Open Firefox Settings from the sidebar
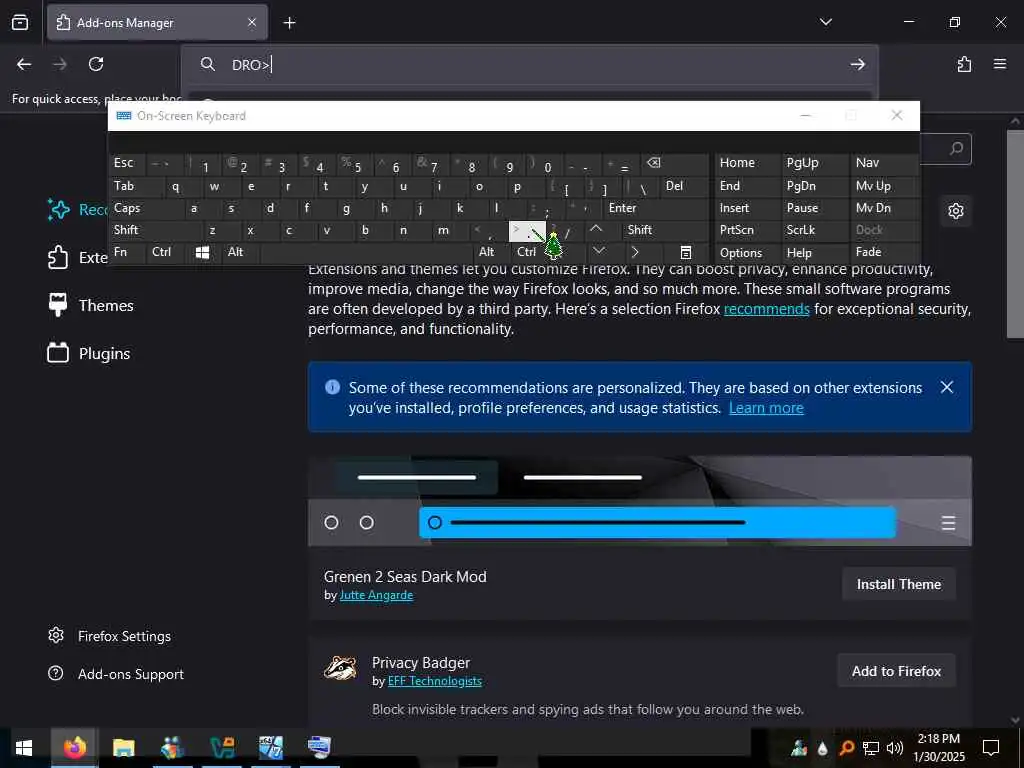The width and height of the screenshot is (1024, 768). 109,636
